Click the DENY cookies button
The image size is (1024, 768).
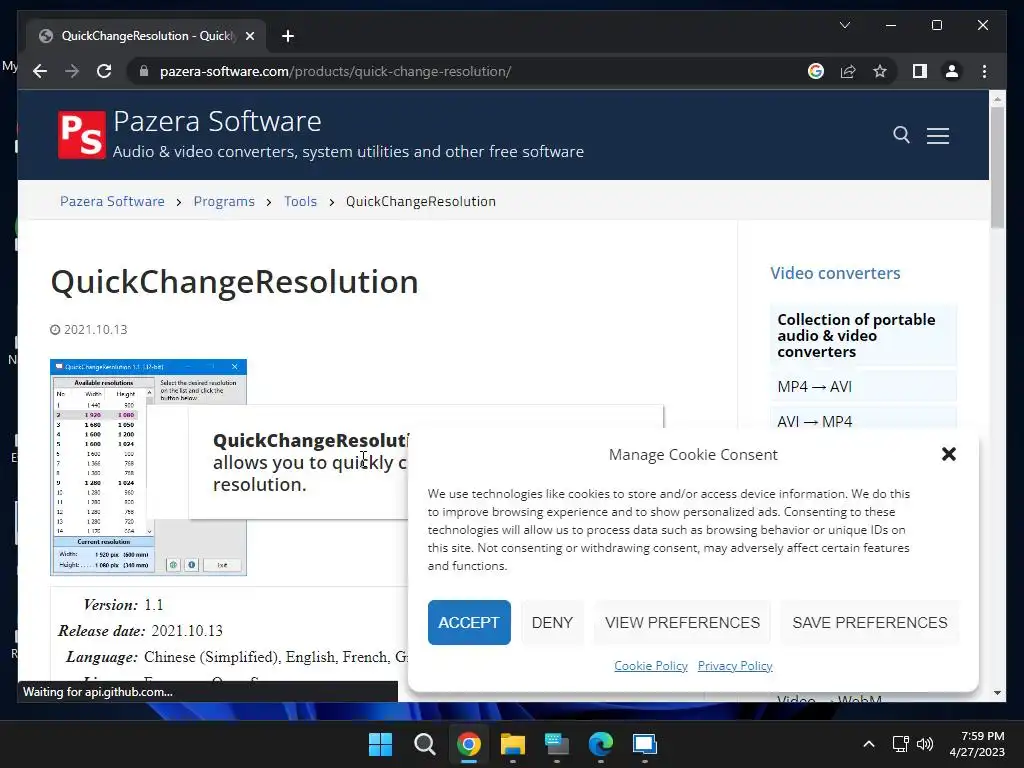tap(552, 622)
